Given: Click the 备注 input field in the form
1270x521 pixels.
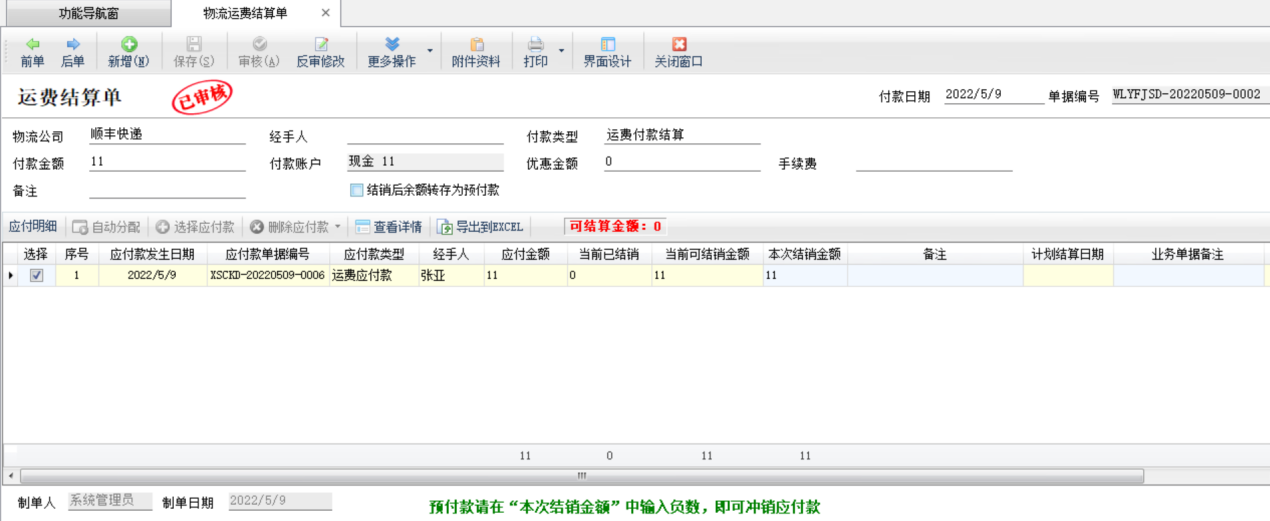Looking at the screenshot, I should [167, 190].
